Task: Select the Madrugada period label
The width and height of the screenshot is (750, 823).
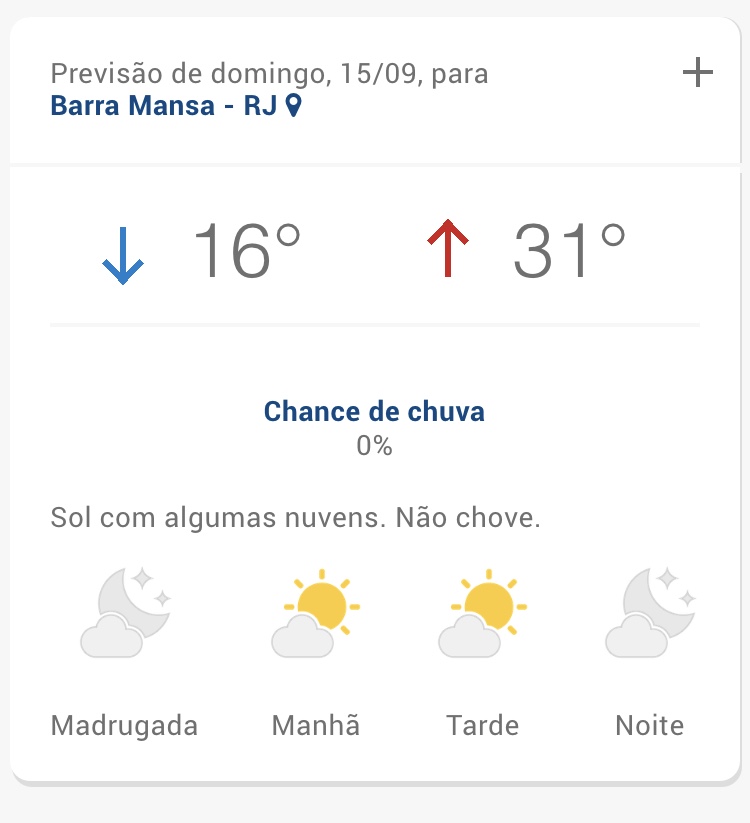Action: click(124, 725)
